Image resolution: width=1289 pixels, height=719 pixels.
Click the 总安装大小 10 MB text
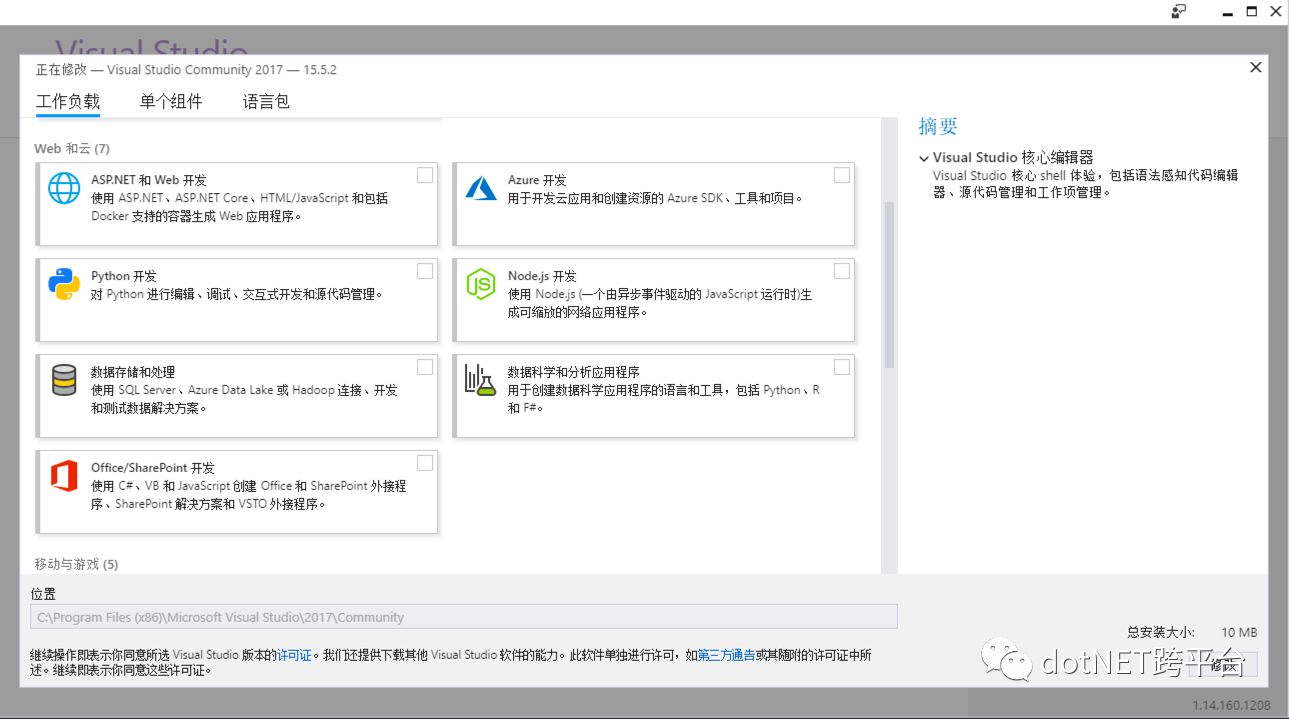point(1192,632)
